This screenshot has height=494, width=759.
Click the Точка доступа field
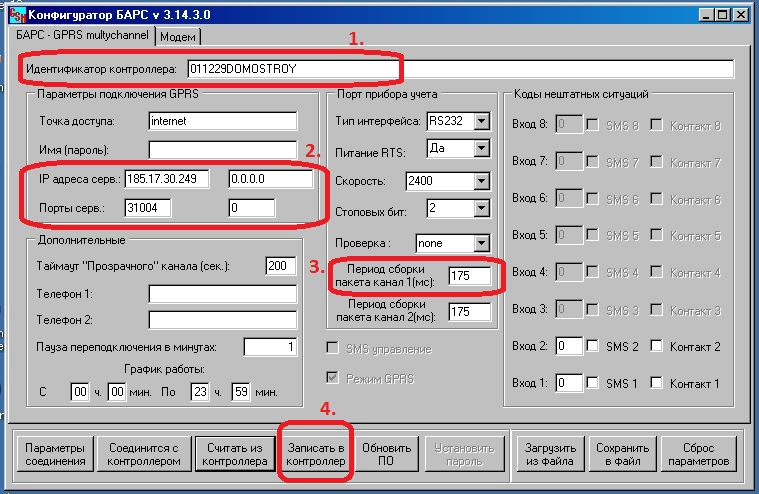[222, 121]
